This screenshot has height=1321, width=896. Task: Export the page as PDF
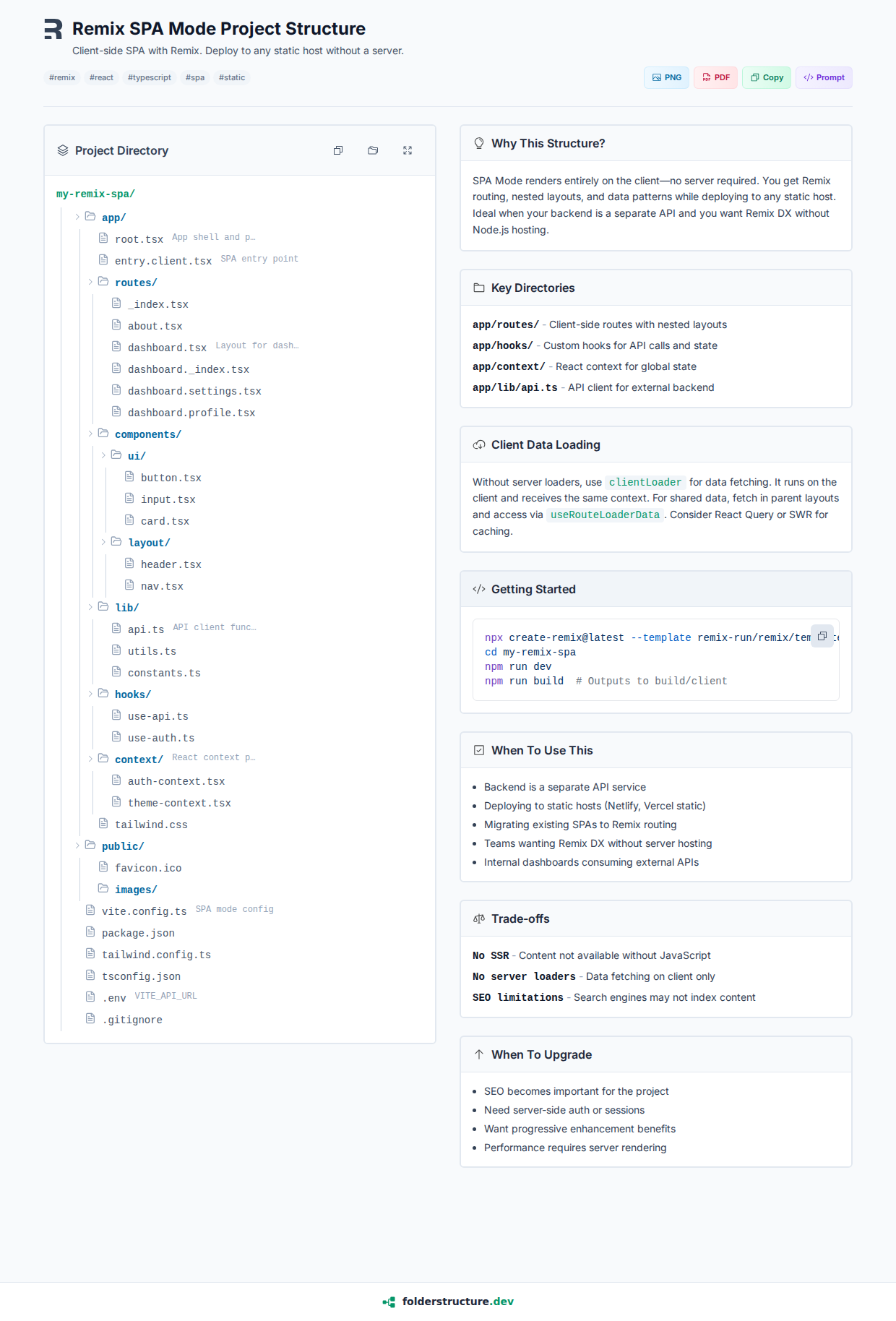tap(715, 77)
